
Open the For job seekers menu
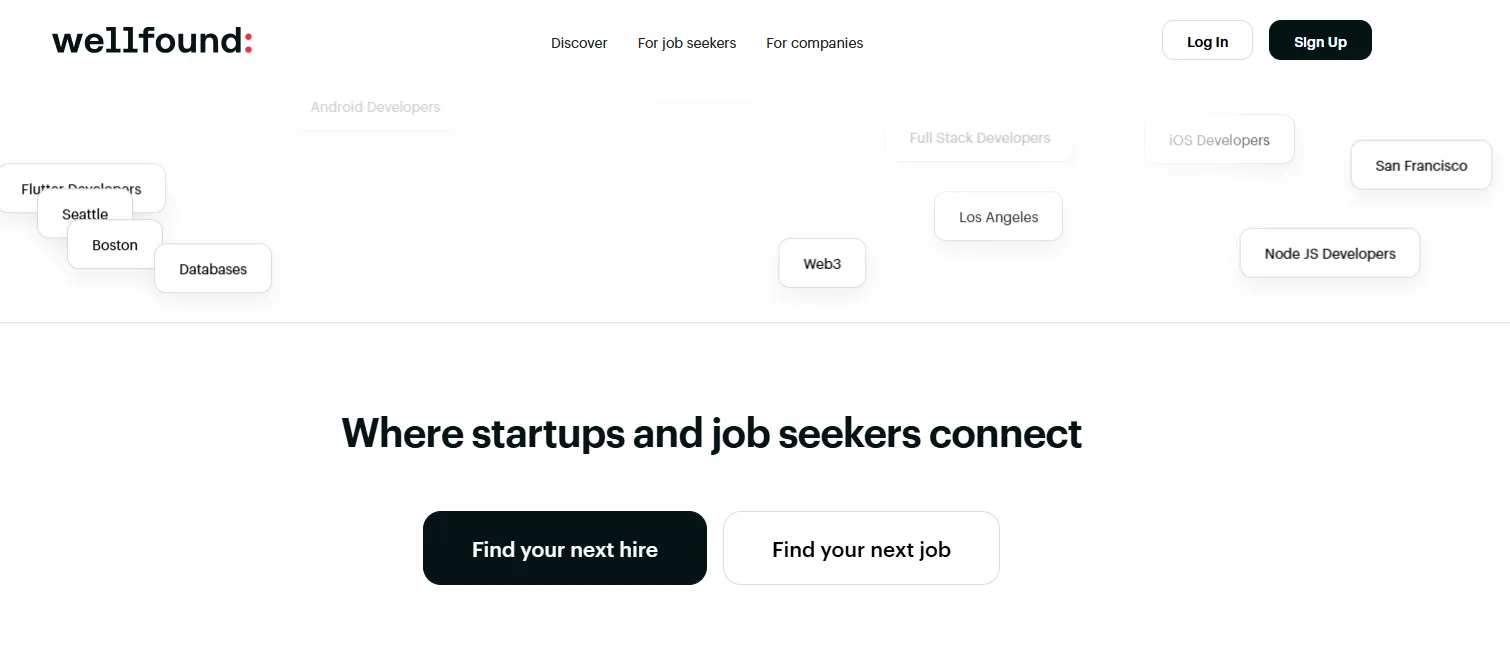pos(687,43)
